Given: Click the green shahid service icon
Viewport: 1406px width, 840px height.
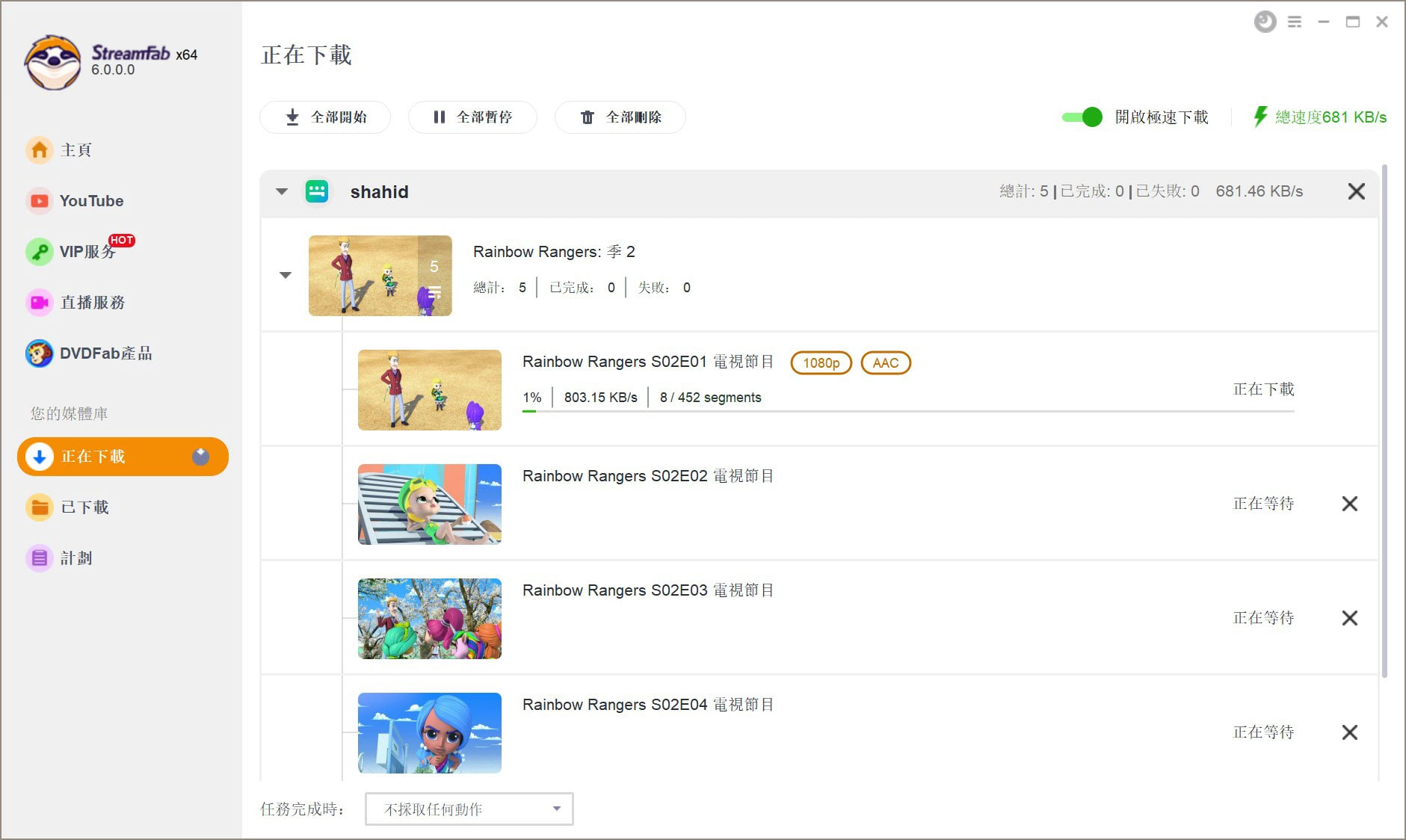Looking at the screenshot, I should click(x=317, y=192).
